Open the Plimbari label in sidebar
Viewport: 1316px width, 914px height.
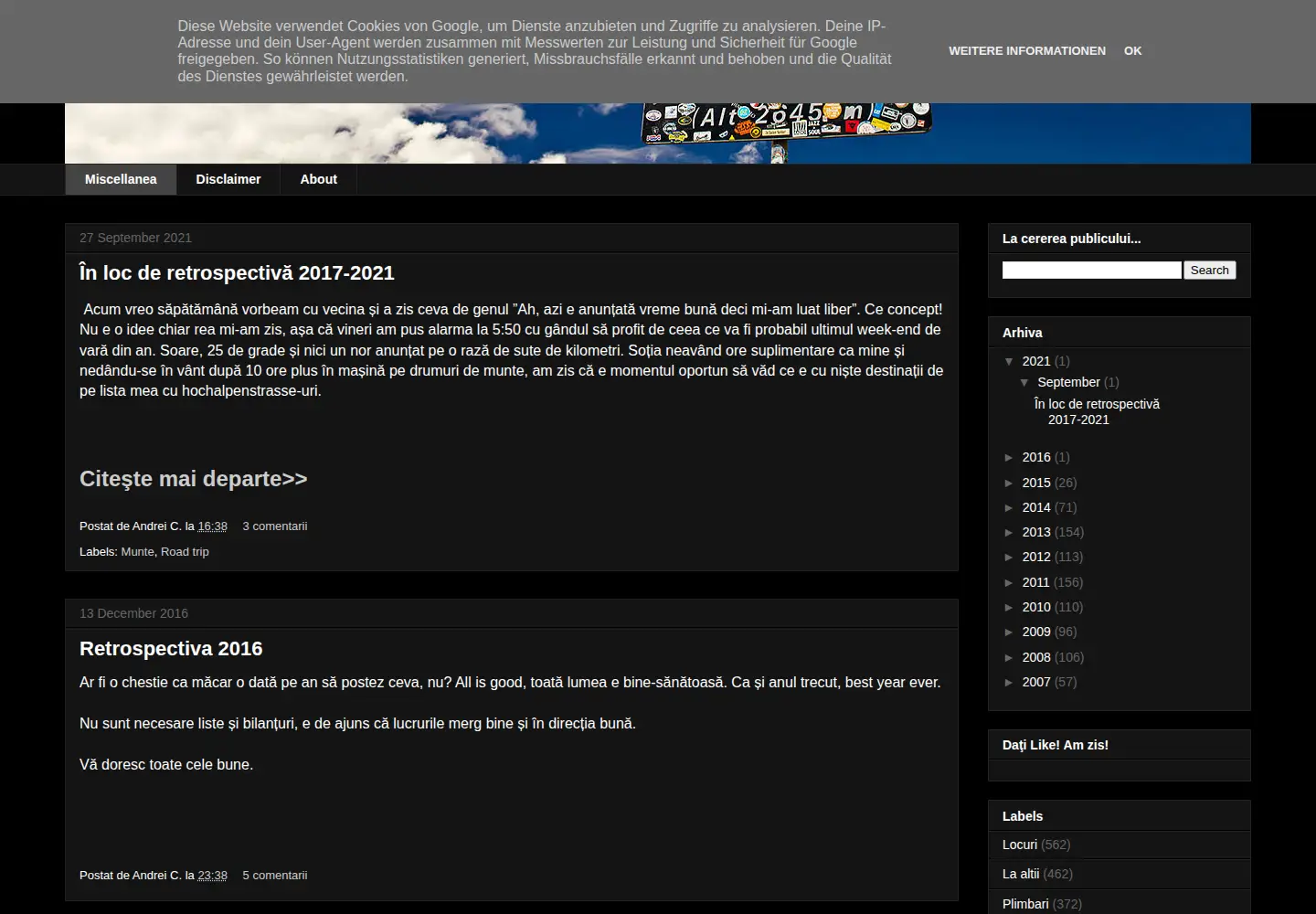(x=1025, y=904)
